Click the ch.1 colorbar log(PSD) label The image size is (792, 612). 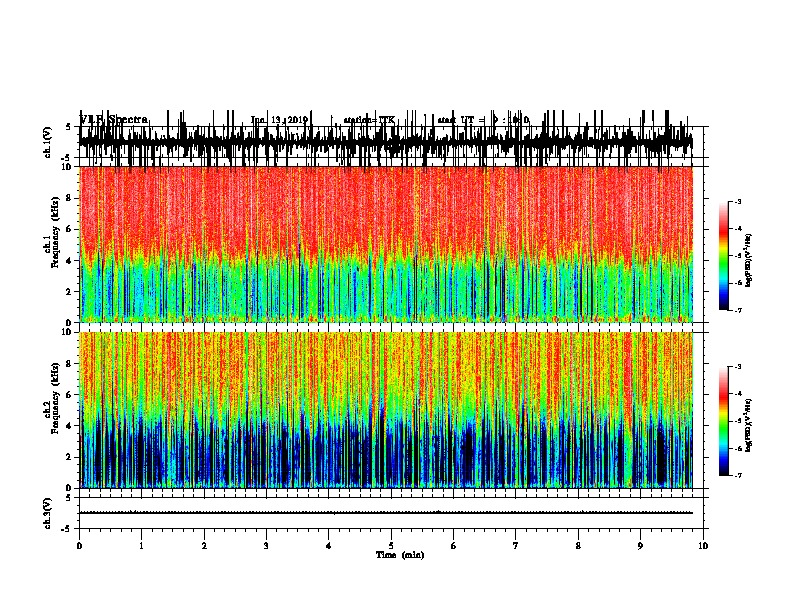coord(748,261)
